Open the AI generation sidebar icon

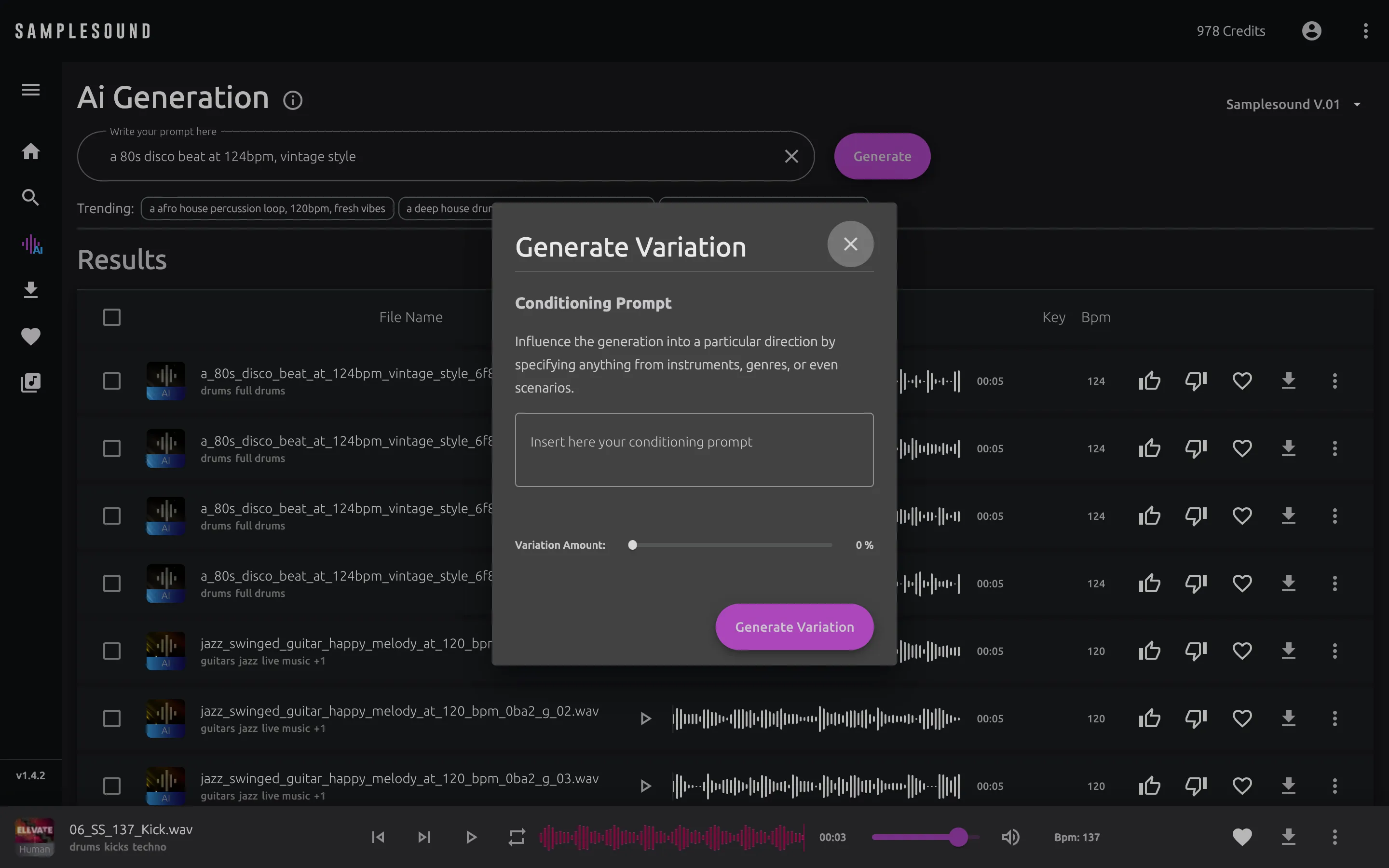[x=31, y=244]
